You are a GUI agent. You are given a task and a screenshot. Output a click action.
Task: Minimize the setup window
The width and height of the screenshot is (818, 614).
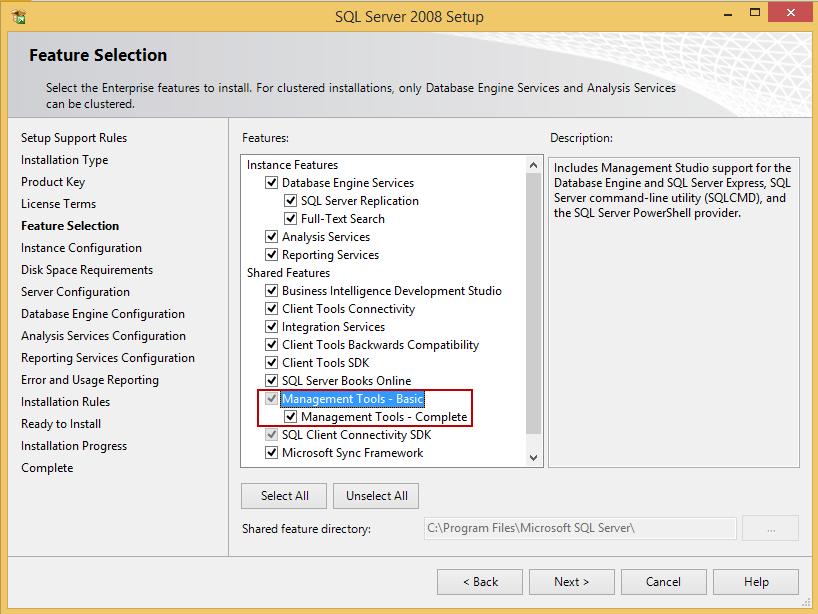(728, 14)
